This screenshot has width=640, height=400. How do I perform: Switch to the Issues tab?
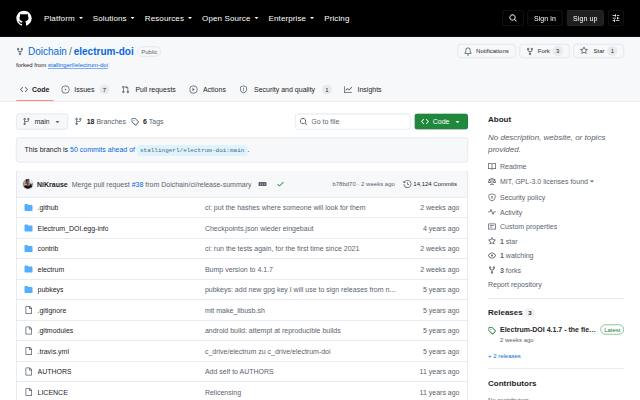tap(84, 89)
